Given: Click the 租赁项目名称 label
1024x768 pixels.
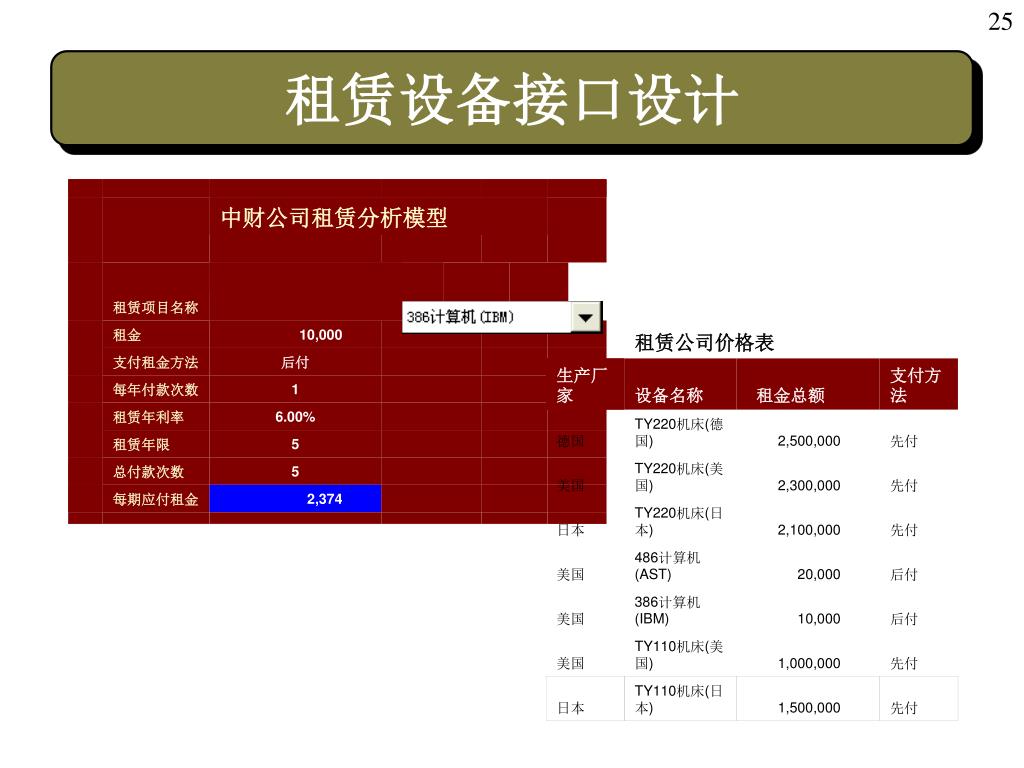Looking at the screenshot, I should [x=155, y=308].
